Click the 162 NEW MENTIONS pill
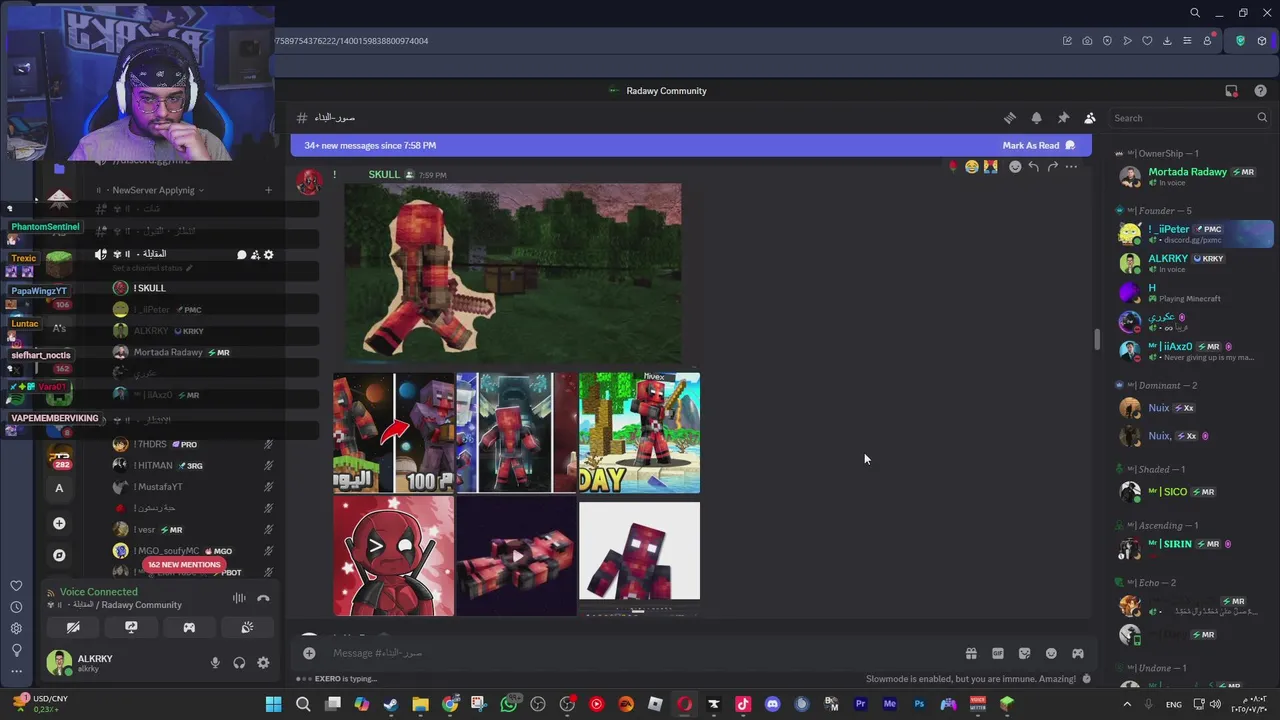Image resolution: width=1280 pixels, height=720 pixels. 184,565
